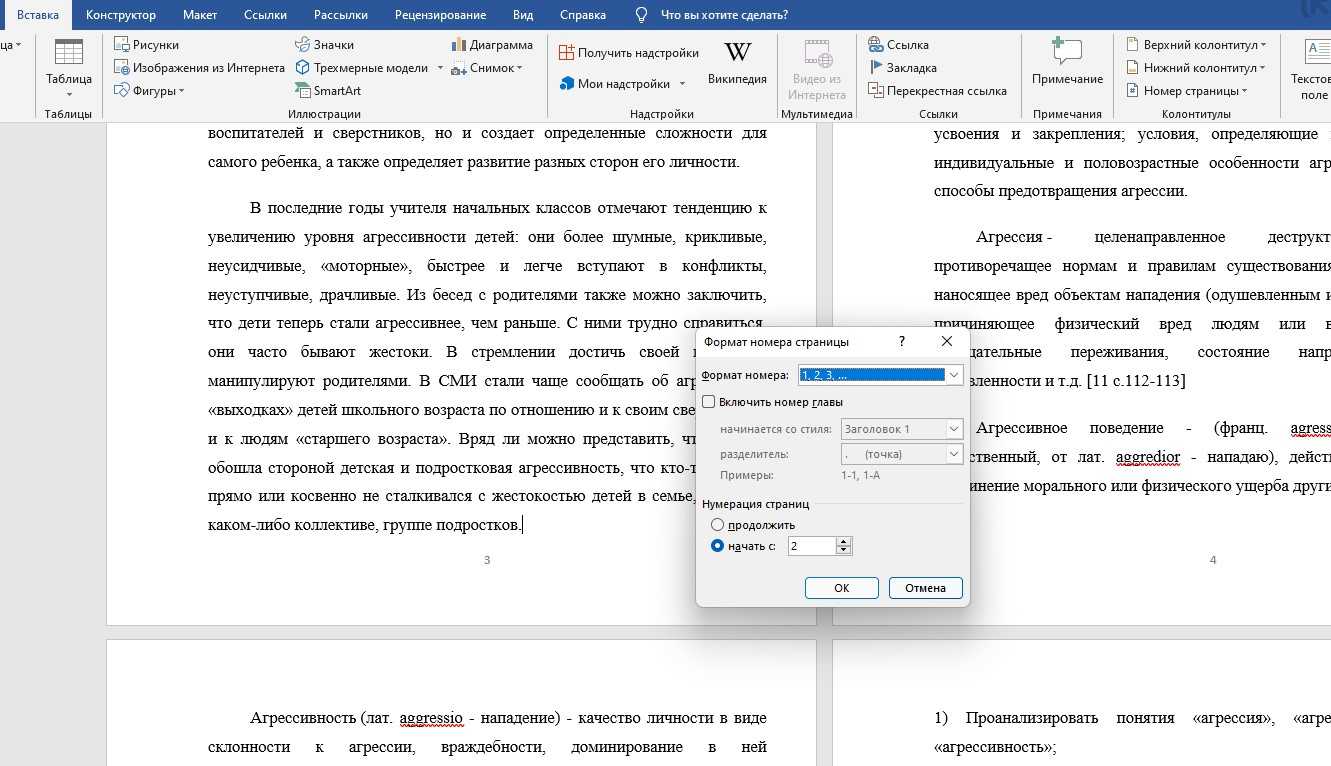Switch to the Вид tab
This screenshot has width=1331, height=766.
pyautogui.click(x=523, y=15)
